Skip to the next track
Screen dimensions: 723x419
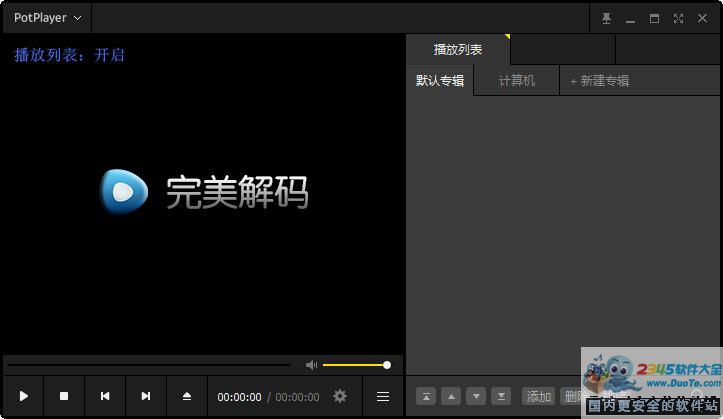146,396
